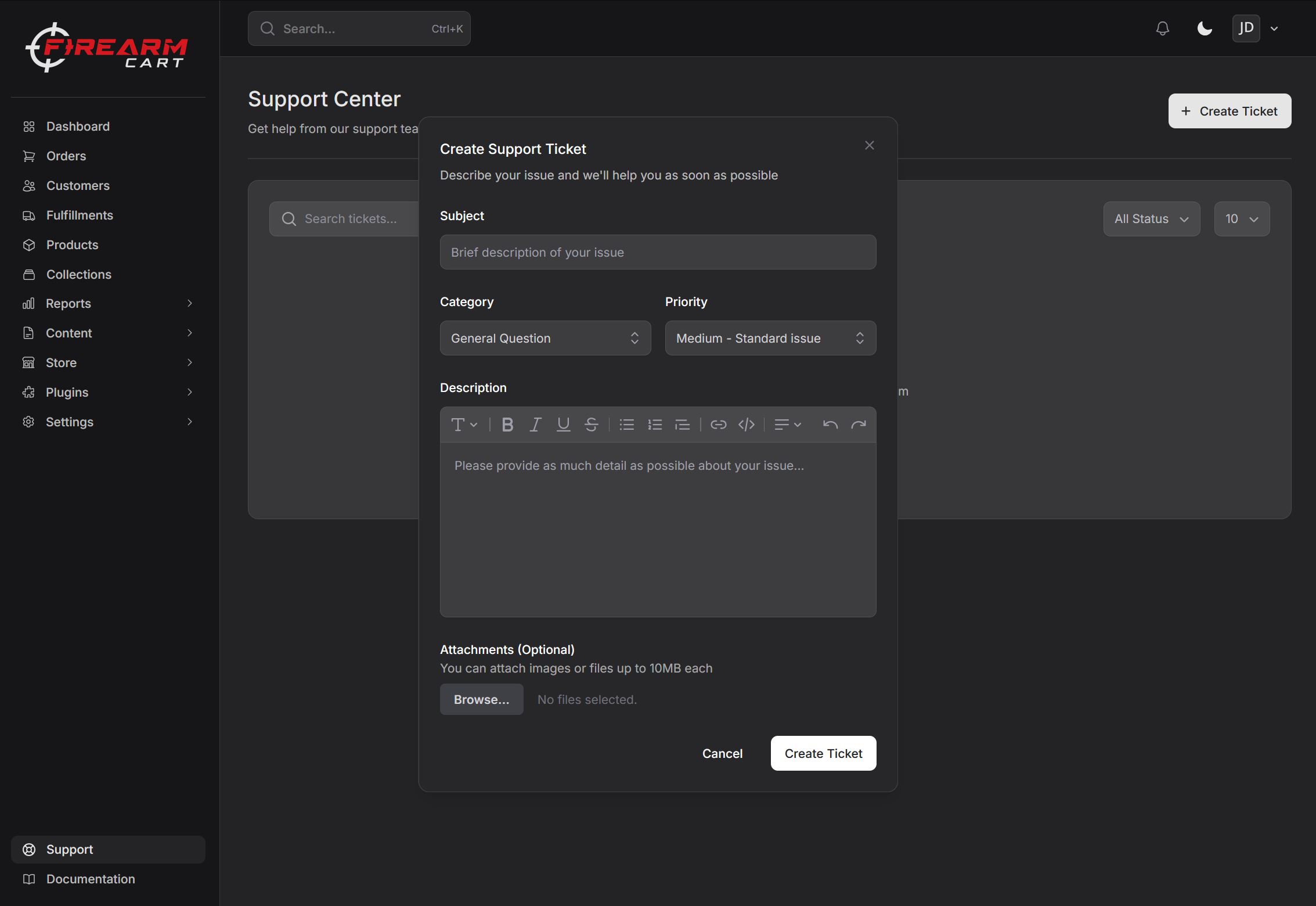1316x906 pixels.
Task: Open JD user avatar menu
Action: (1246, 28)
